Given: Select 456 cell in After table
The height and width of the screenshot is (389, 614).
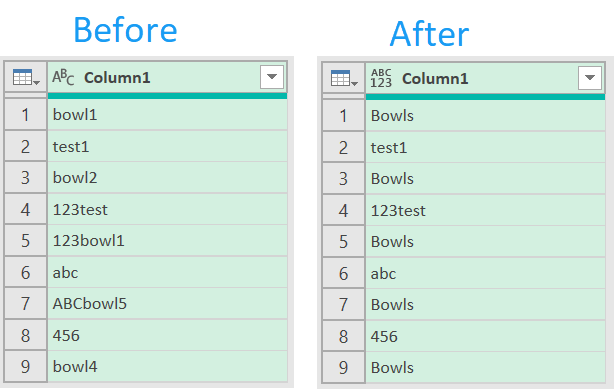Looking at the screenshot, I should pos(485,337).
